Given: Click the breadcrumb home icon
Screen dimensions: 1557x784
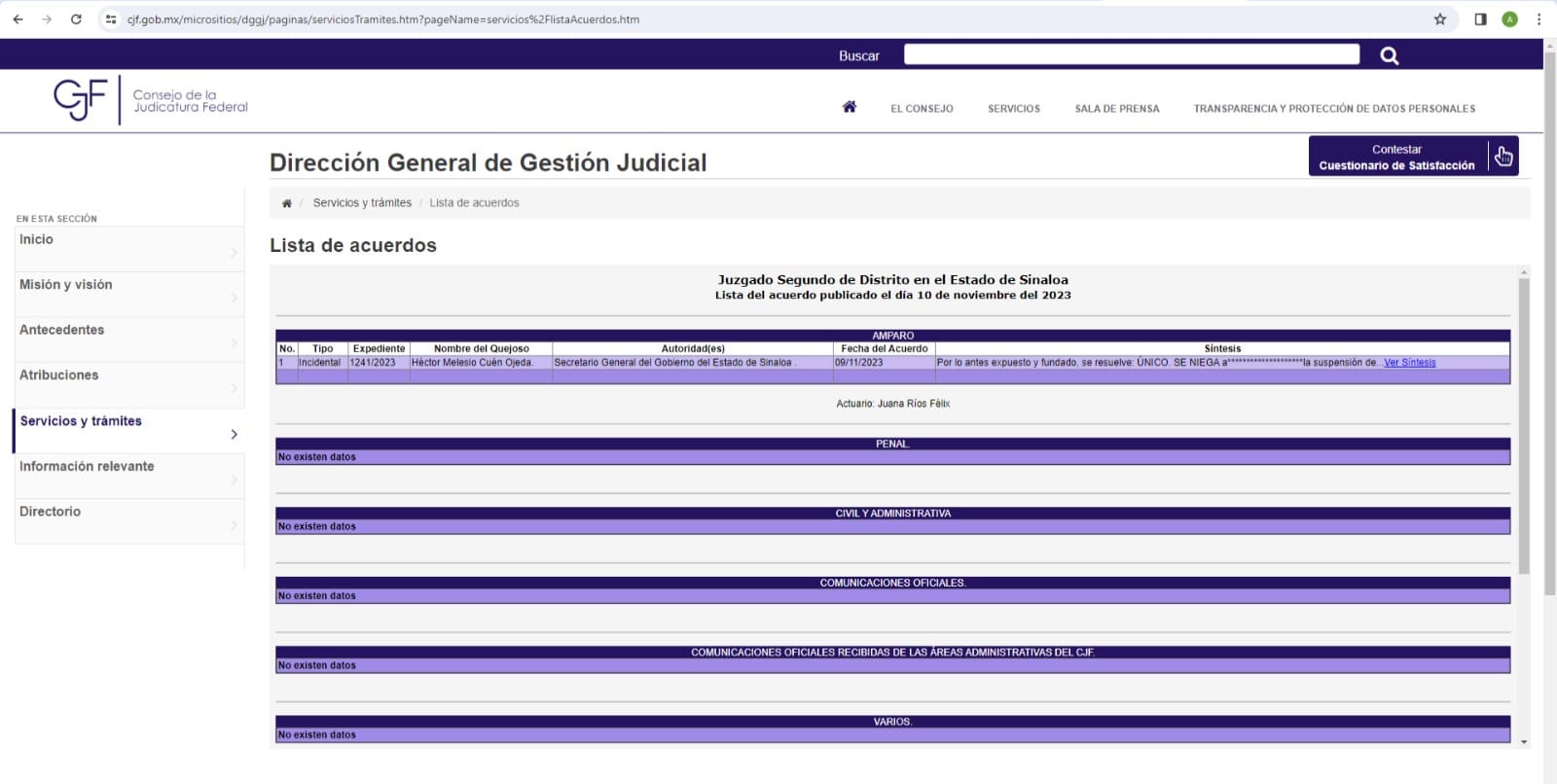Looking at the screenshot, I should (286, 203).
